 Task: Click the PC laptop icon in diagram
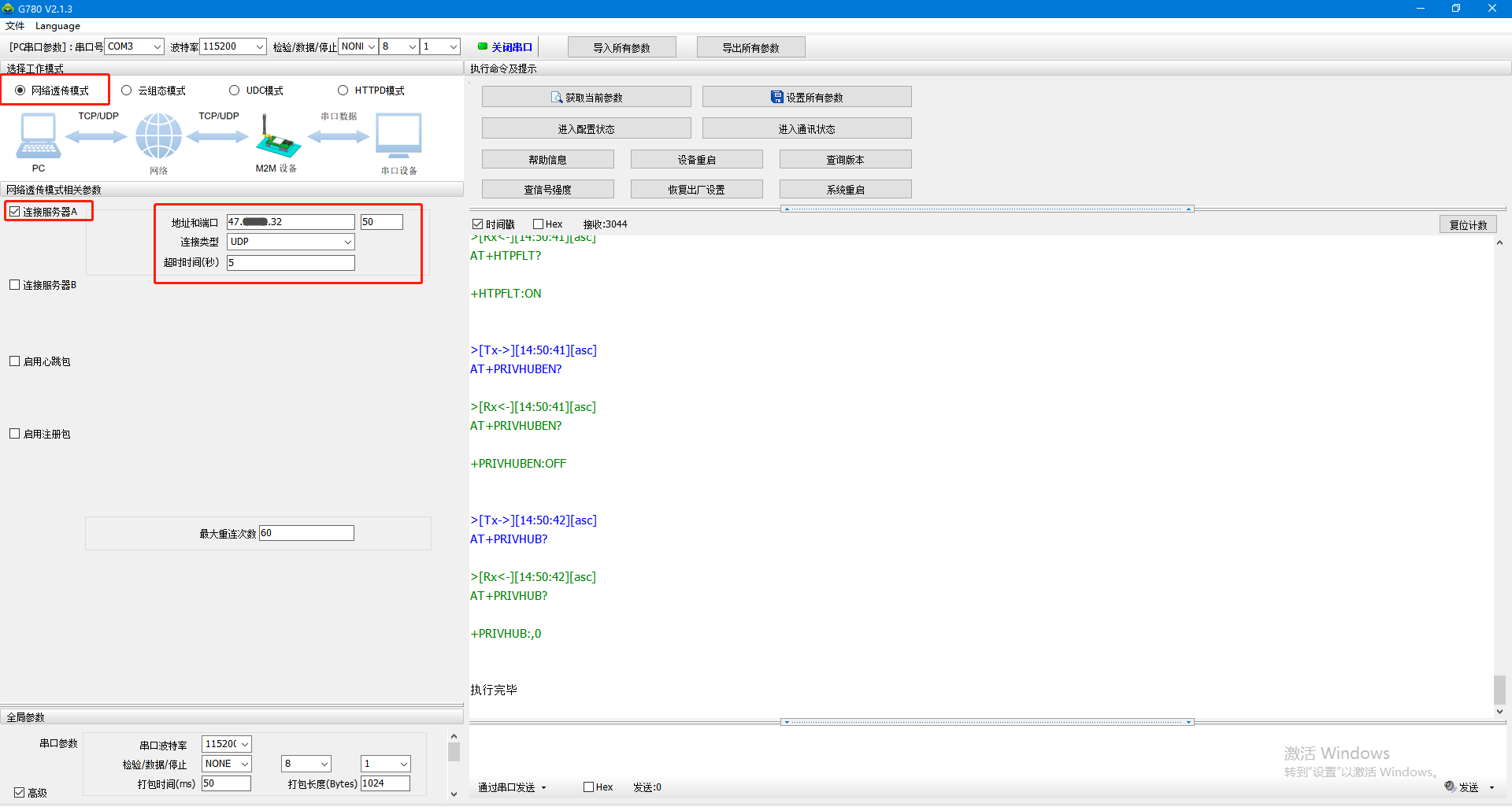tap(38, 135)
